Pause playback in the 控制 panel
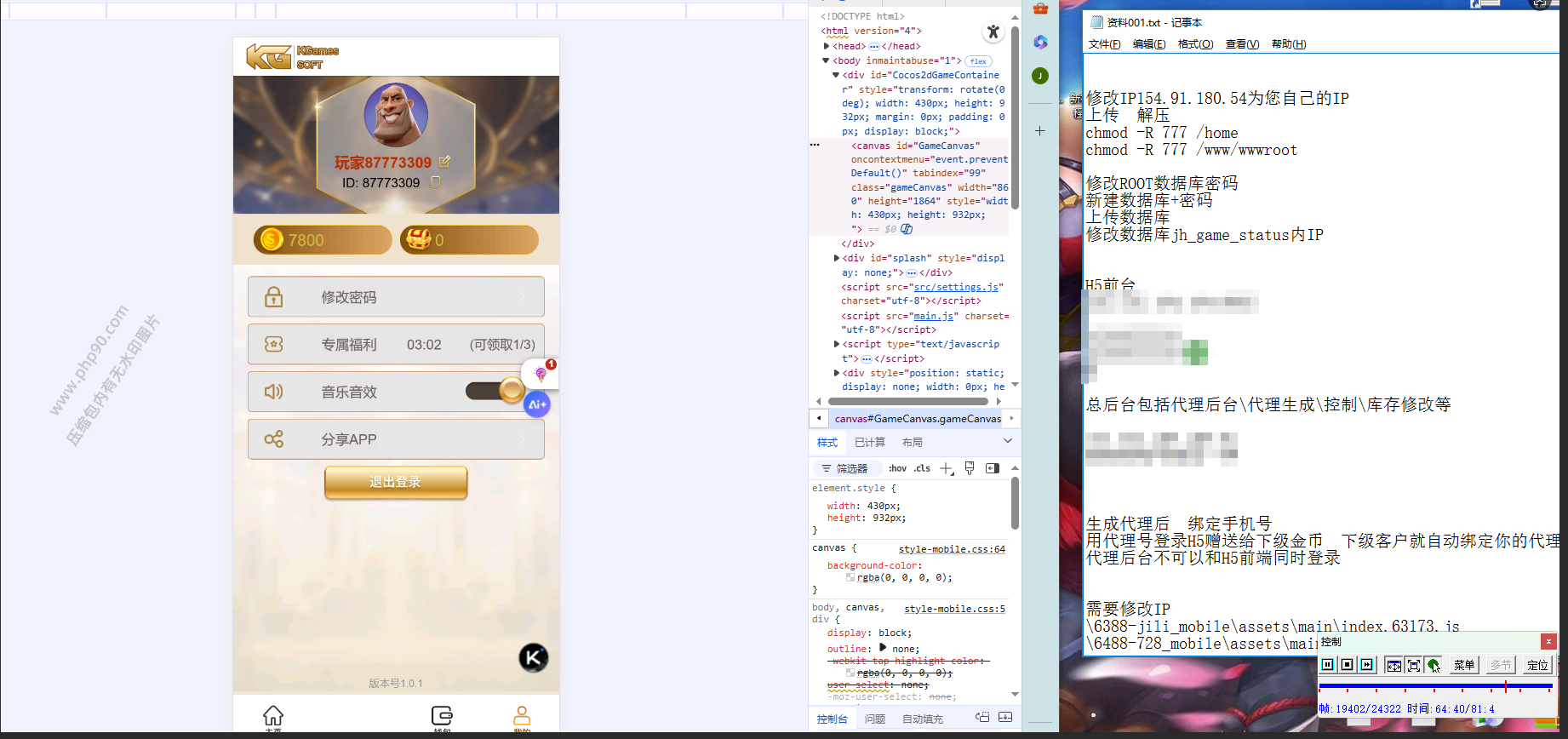 (x=1328, y=665)
